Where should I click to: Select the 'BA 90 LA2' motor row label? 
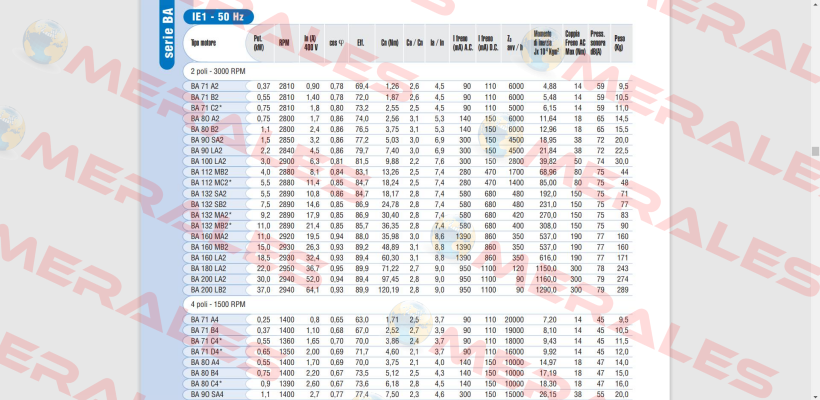click(x=207, y=151)
